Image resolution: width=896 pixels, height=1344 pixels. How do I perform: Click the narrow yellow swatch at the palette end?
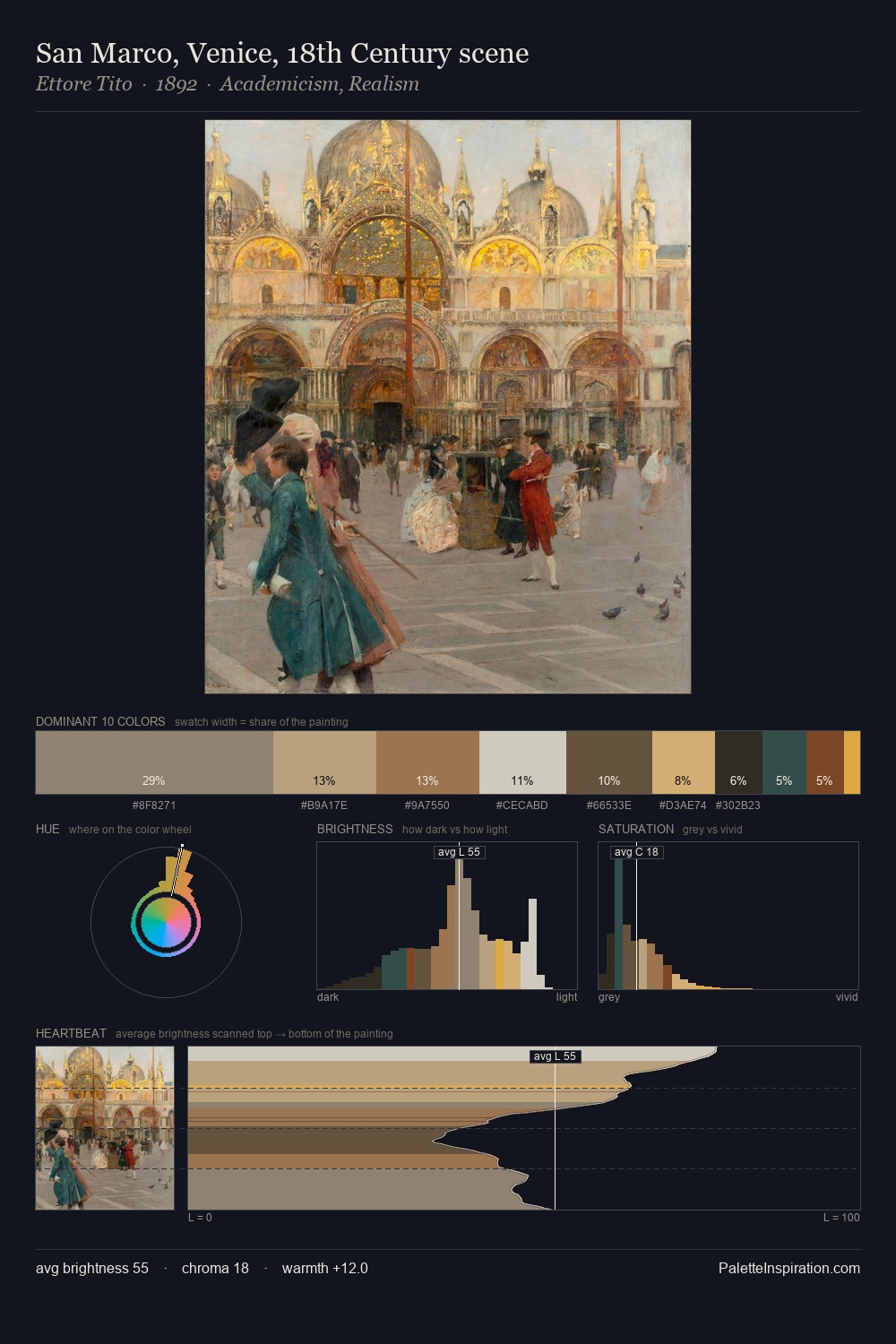click(852, 762)
